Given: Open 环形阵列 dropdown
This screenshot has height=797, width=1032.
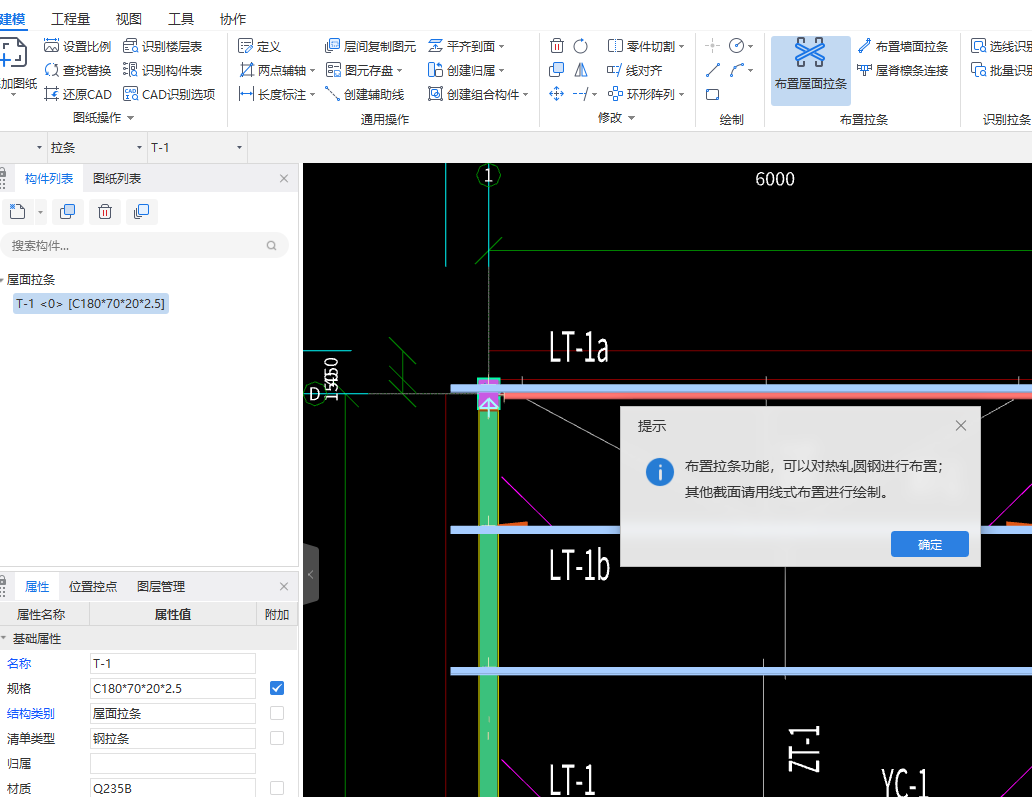Looking at the screenshot, I should [x=681, y=95].
